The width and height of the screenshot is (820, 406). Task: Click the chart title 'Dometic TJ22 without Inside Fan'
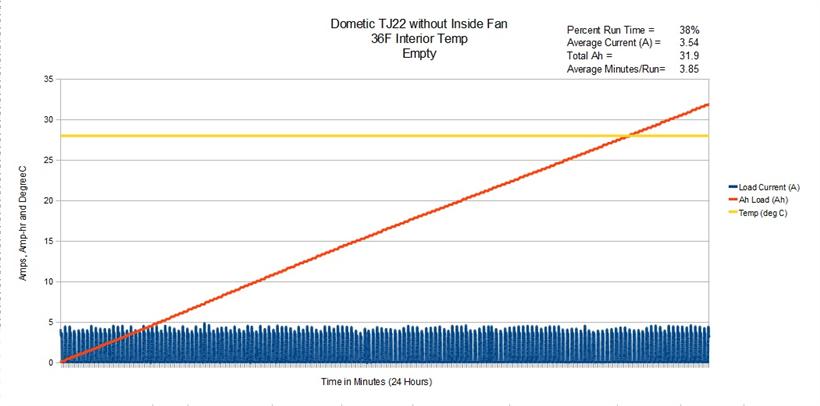418,24
